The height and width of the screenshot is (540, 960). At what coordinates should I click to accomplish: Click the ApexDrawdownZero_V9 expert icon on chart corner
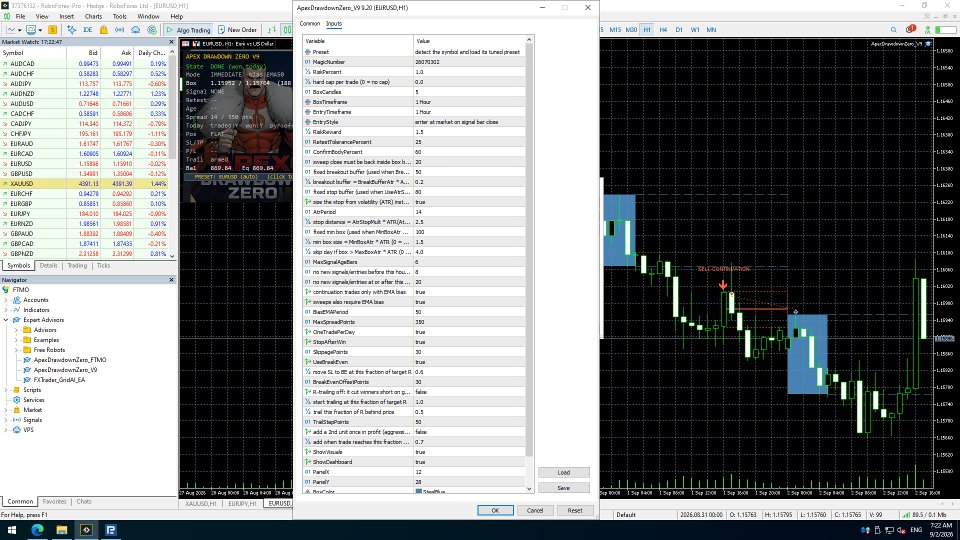tap(928, 44)
